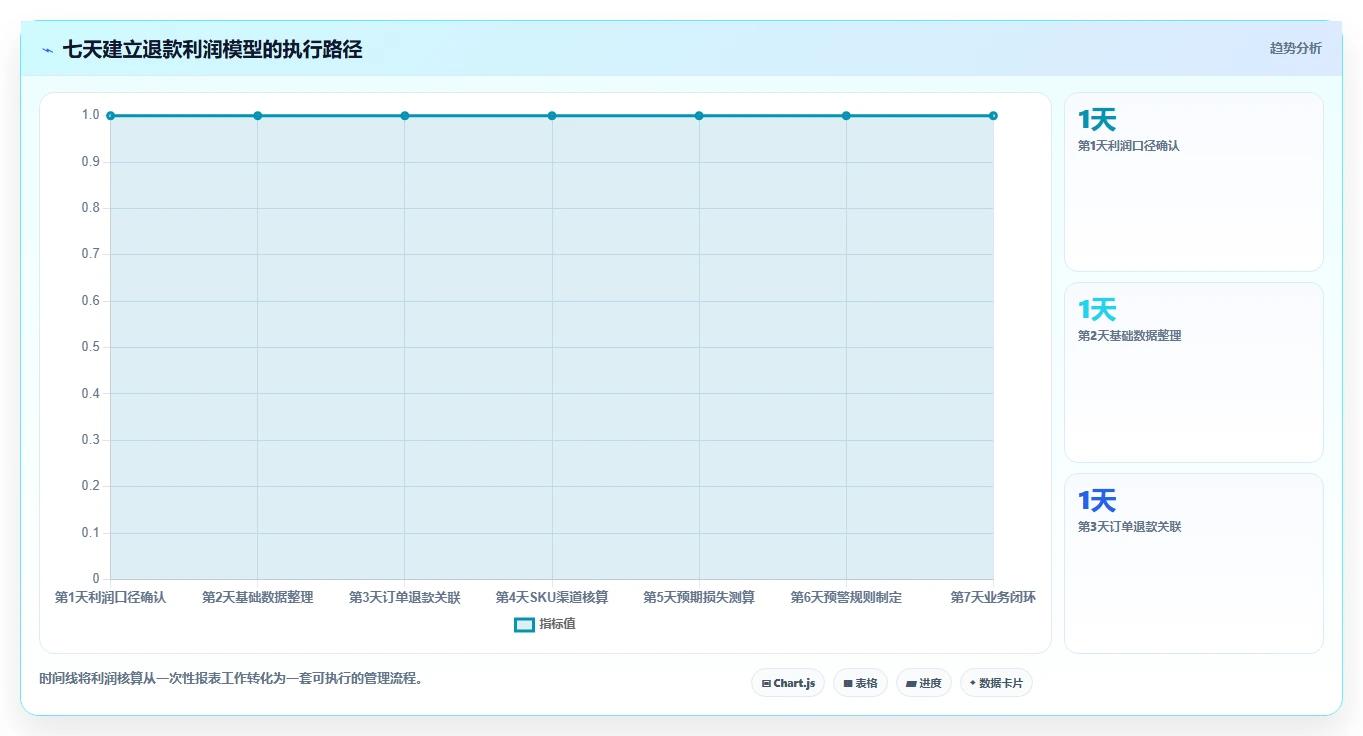
Task: Open the 1天 card for 第1天利润口径确认
Action: coord(1193,182)
